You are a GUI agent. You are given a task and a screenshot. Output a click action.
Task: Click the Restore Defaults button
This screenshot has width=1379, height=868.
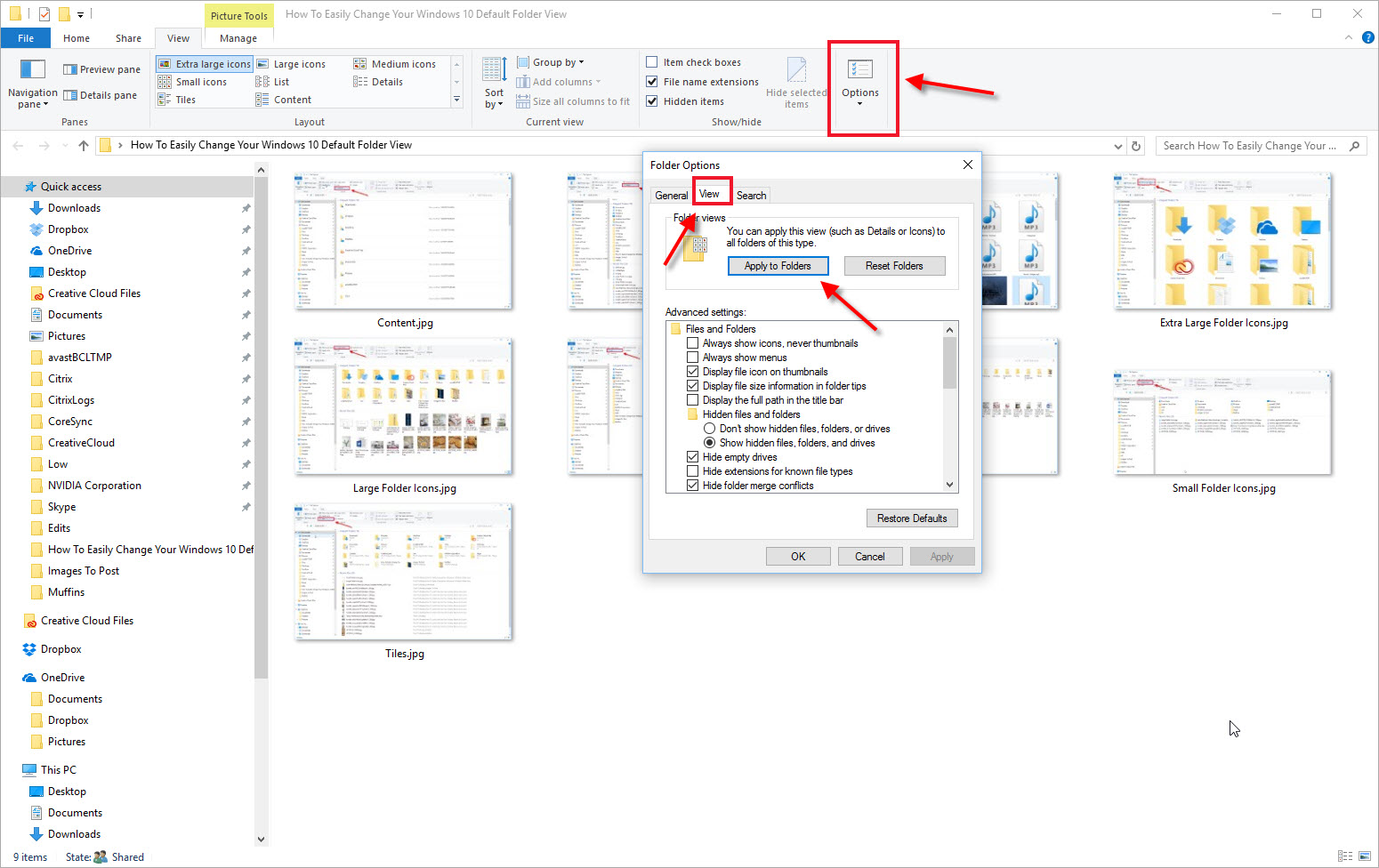click(912, 518)
